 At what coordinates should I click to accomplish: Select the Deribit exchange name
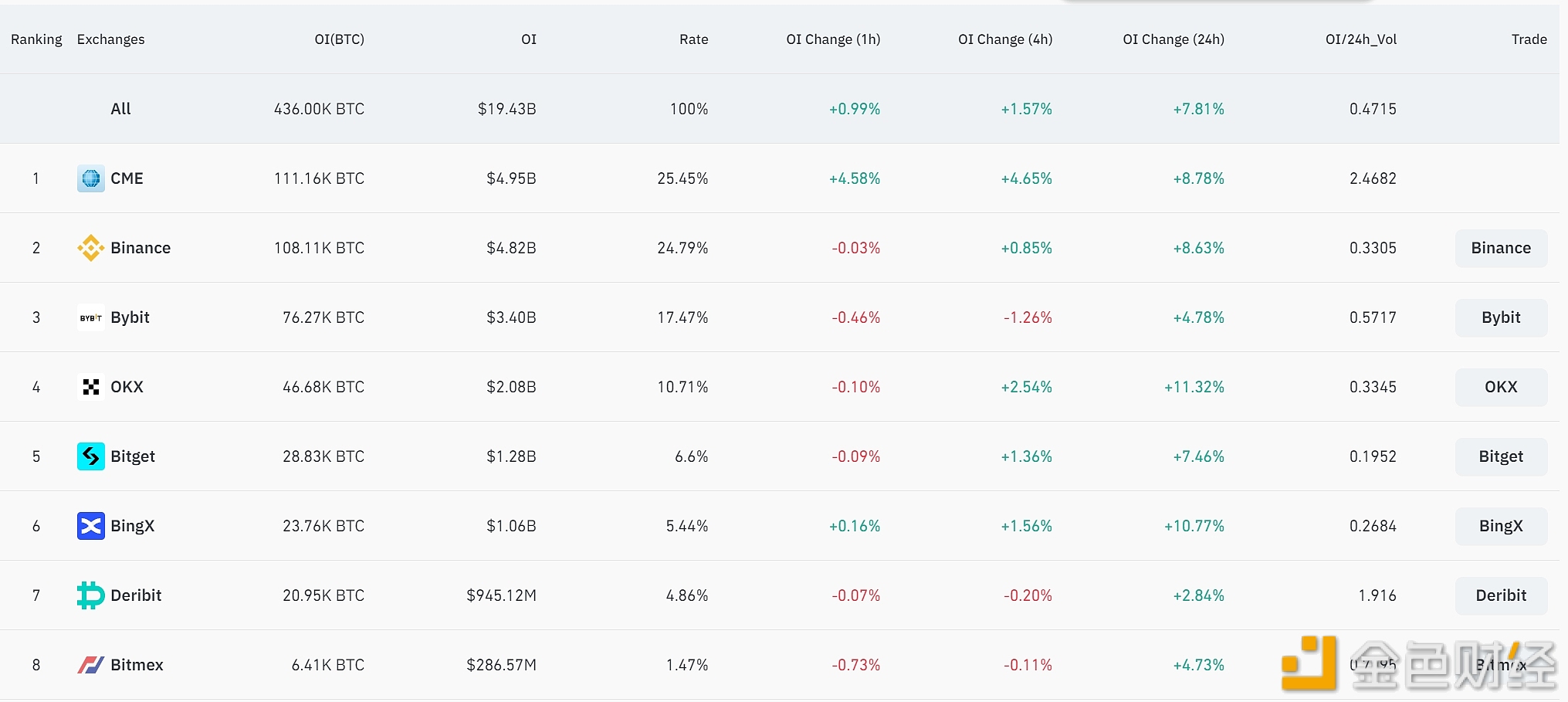point(136,595)
